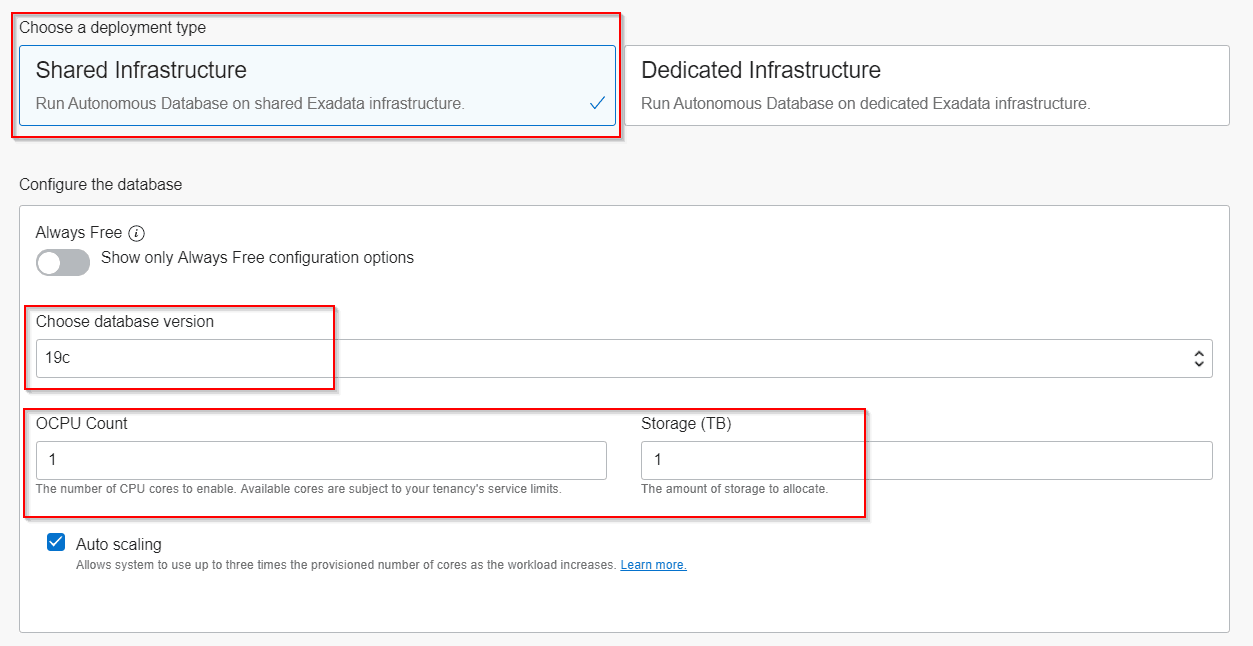The width and height of the screenshot is (1253, 646).
Task: Click the Always Free info icon
Action: 137,233
